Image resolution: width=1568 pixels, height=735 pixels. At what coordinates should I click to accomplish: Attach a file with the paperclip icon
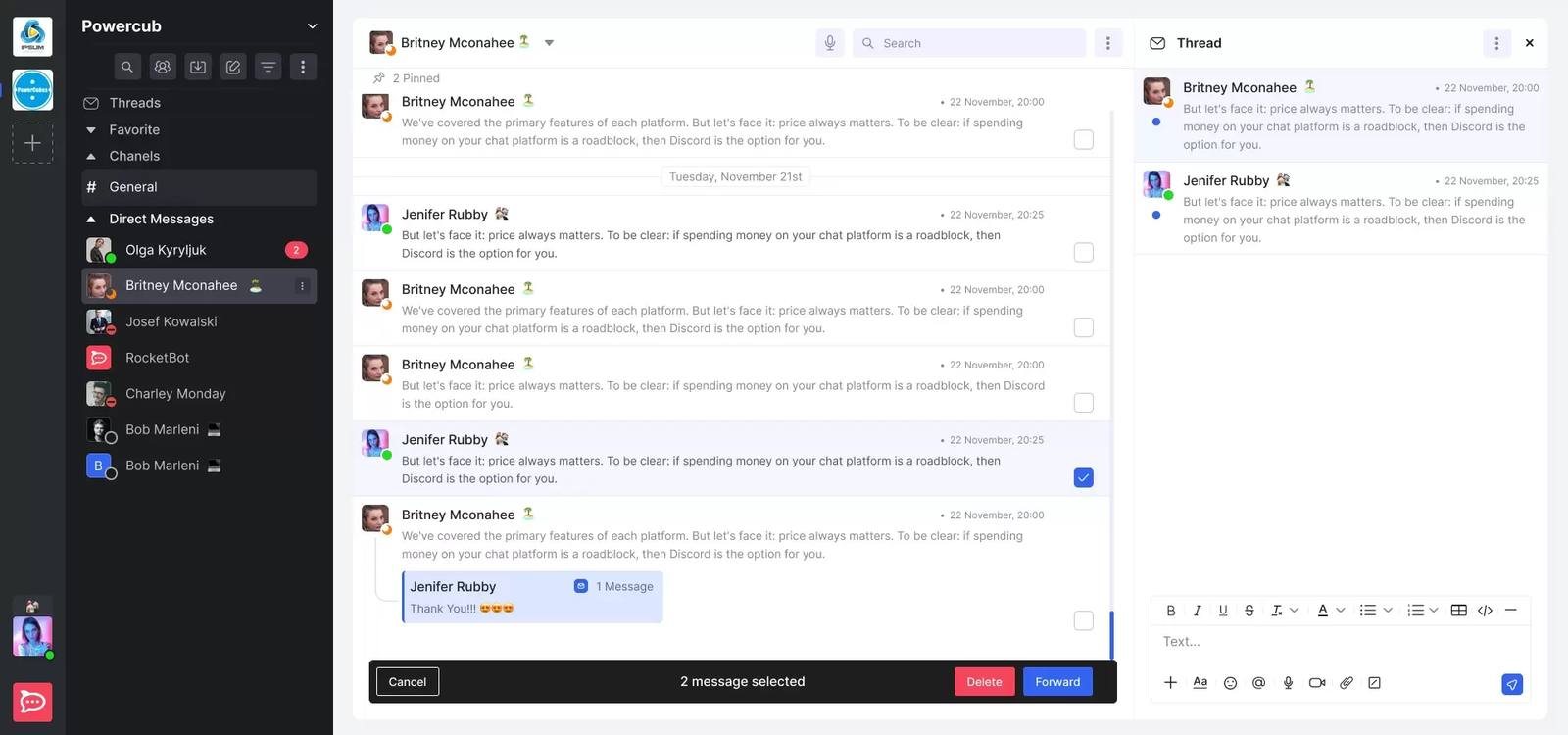(x=1347, y=683)
